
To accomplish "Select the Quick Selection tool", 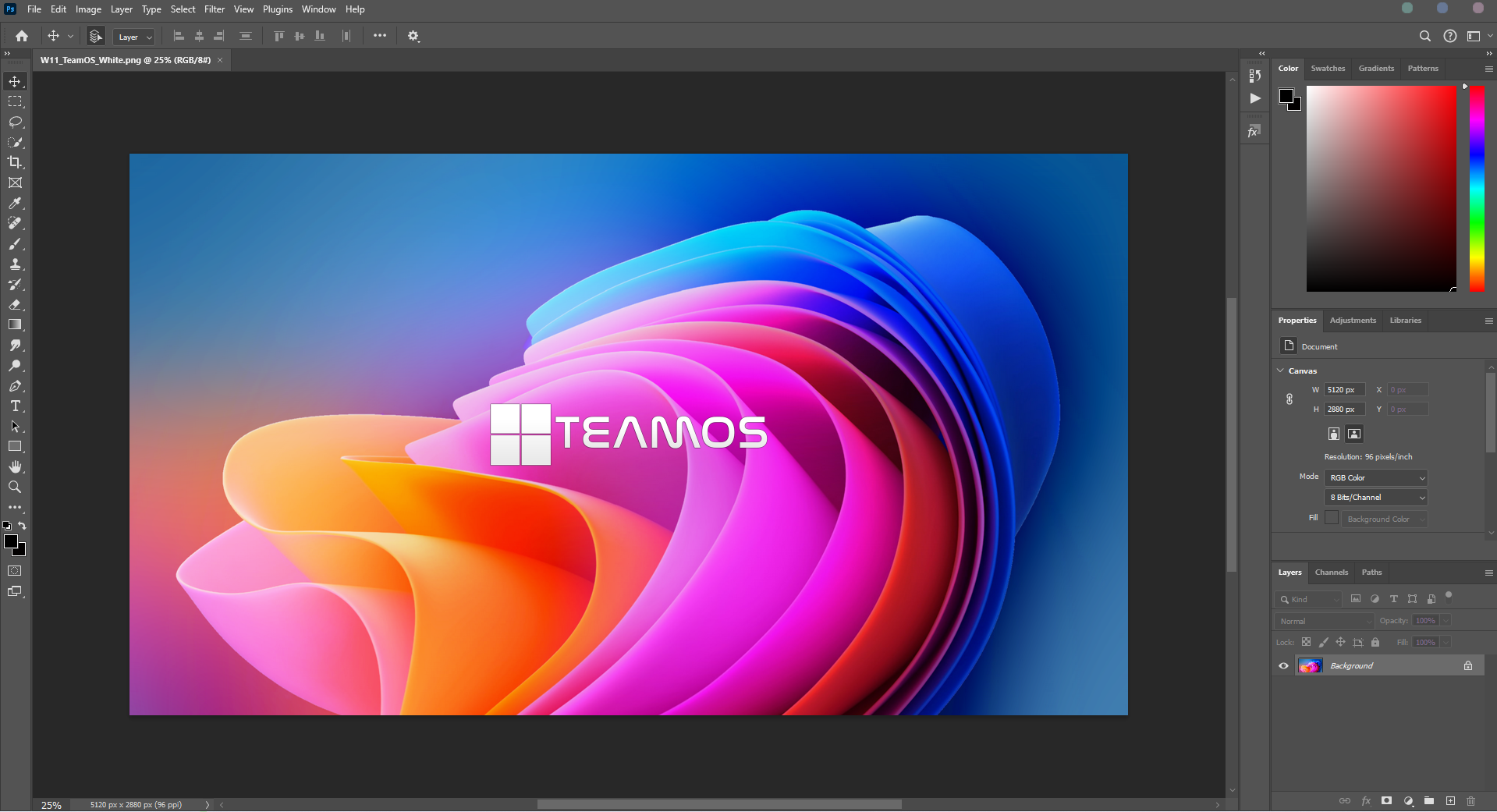I will [15, 142].
